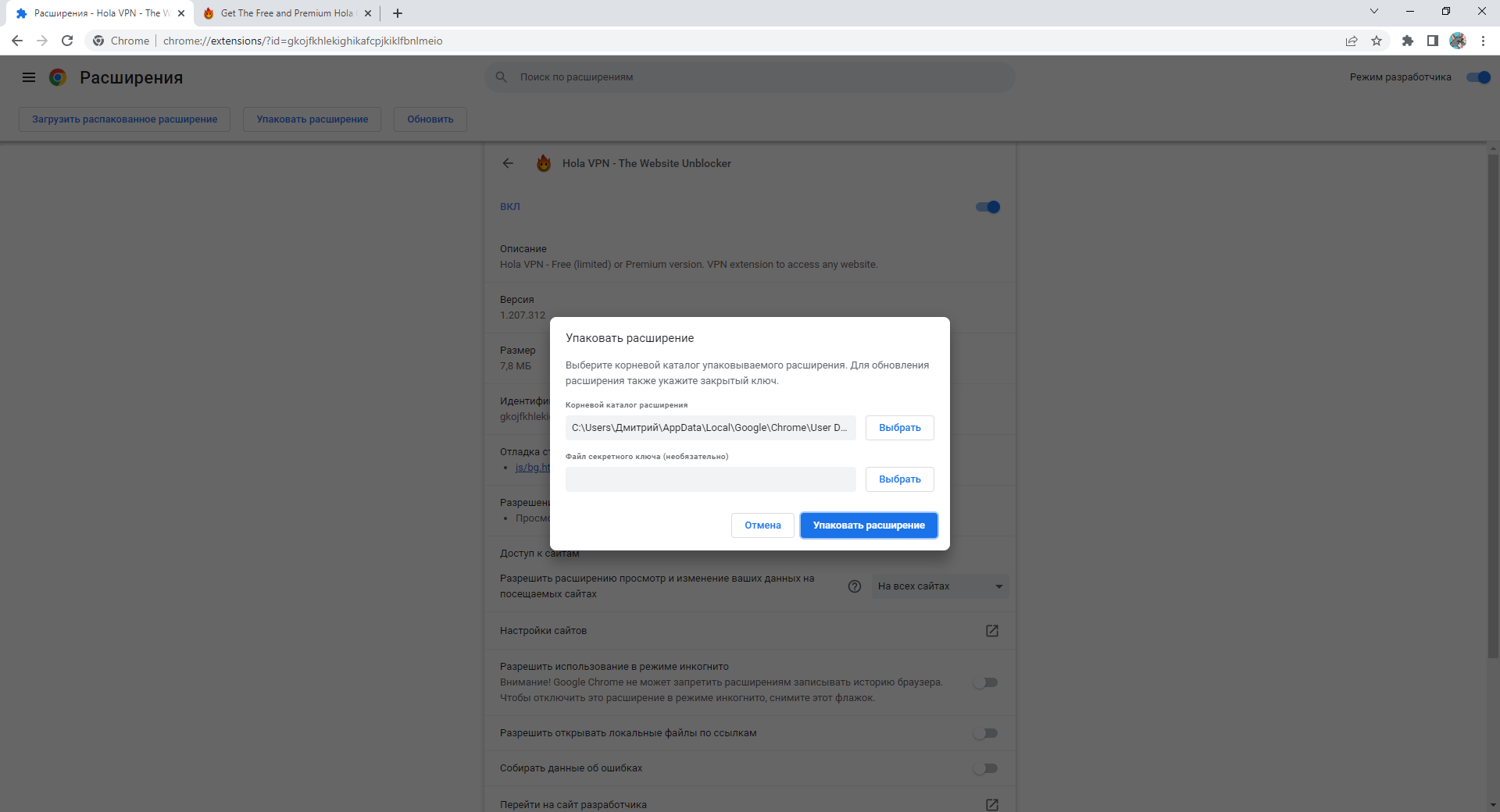Close the Get The Free and Premium Hola tab

tap(368, 13)
